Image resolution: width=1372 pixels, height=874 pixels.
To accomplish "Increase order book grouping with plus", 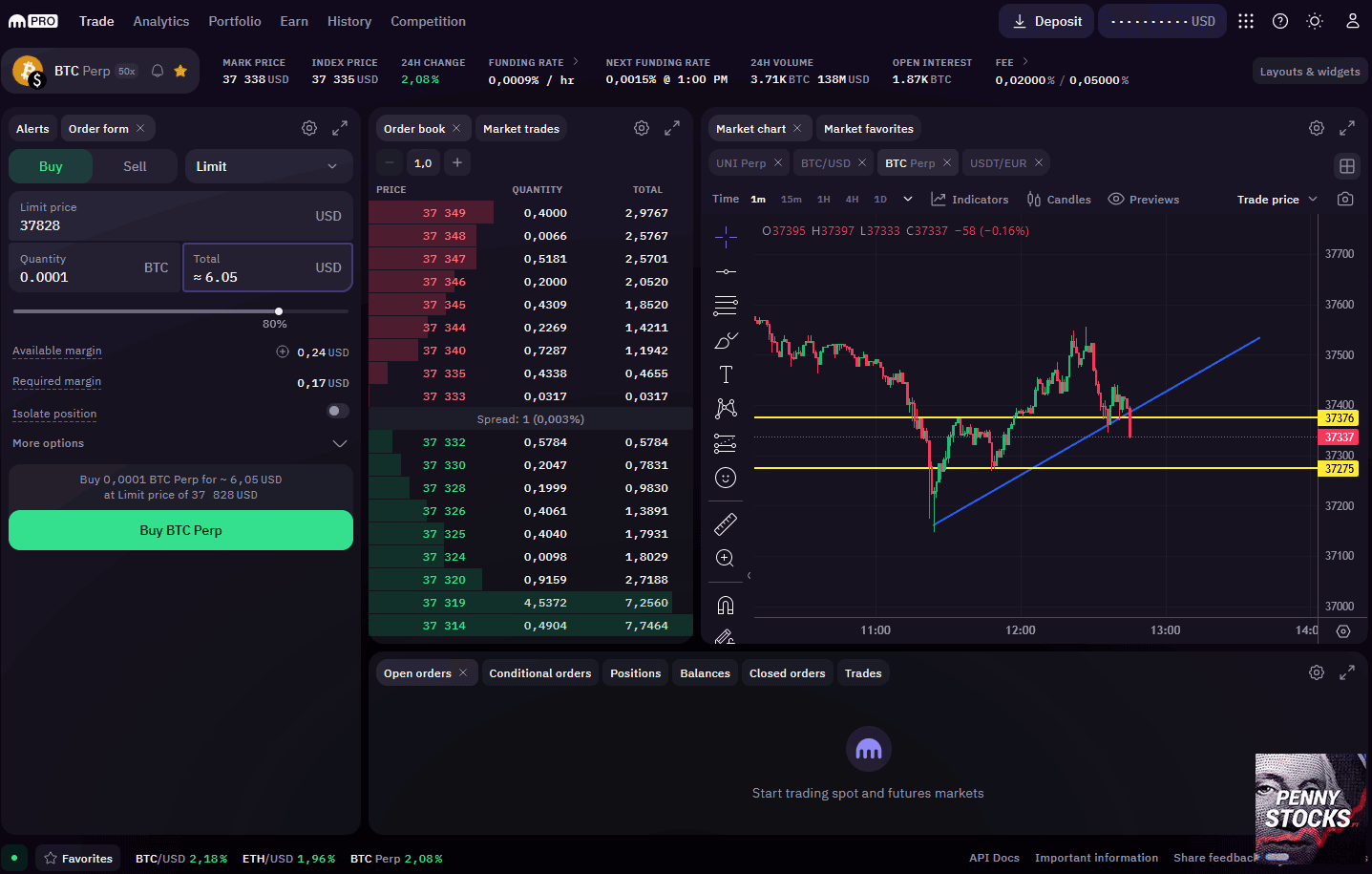I will (457, 162).
